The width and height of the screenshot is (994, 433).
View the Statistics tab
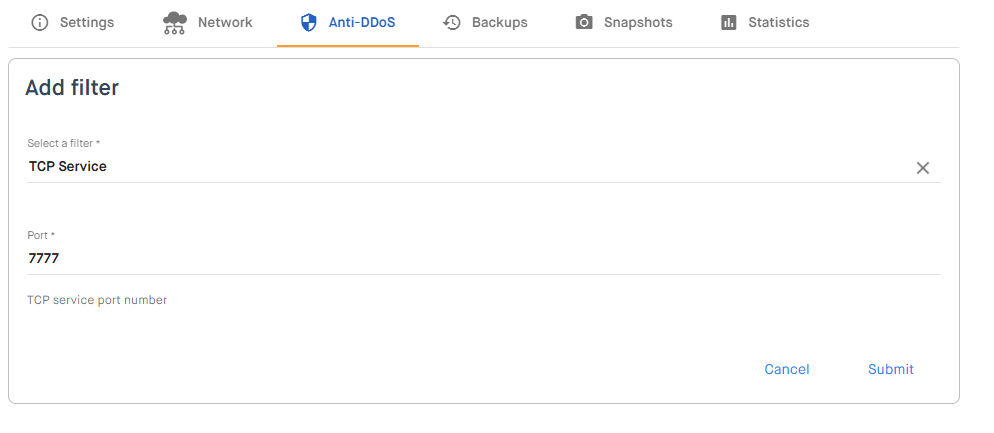tap(778, 22)
